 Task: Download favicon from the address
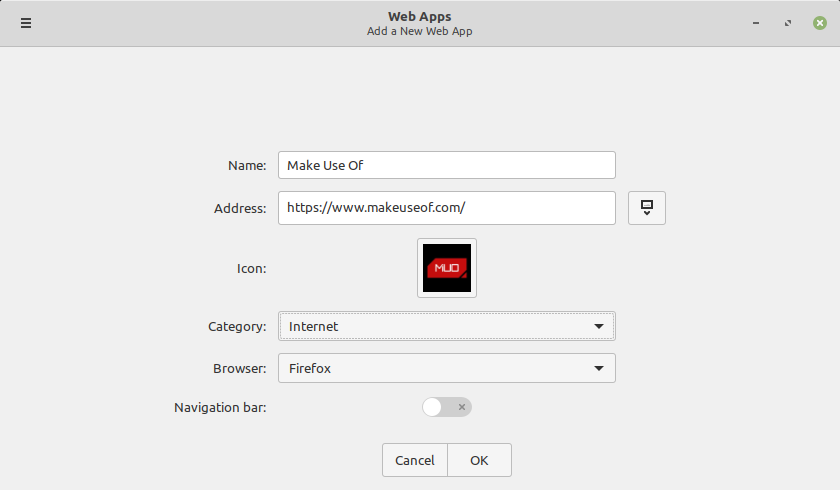click(x=647, y=208)
